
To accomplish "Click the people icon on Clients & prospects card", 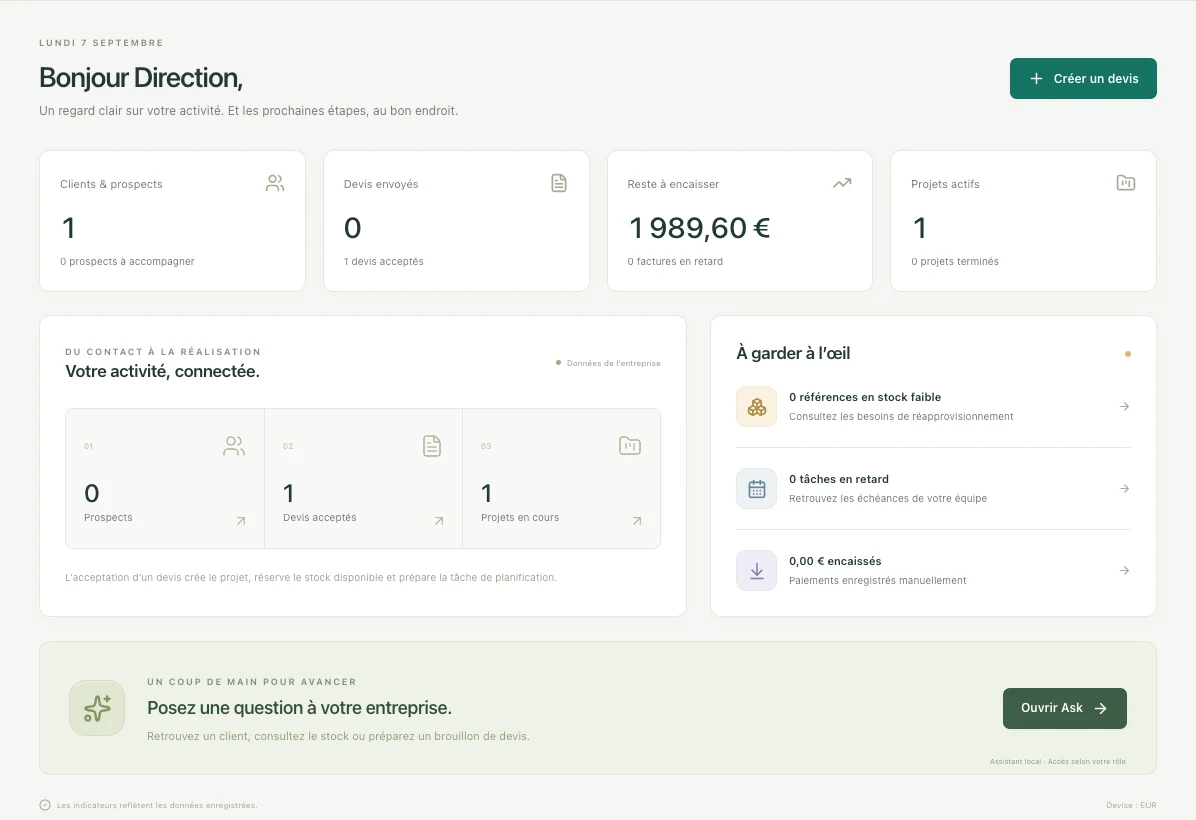I will pyautogui.click(x=275, y=183).
